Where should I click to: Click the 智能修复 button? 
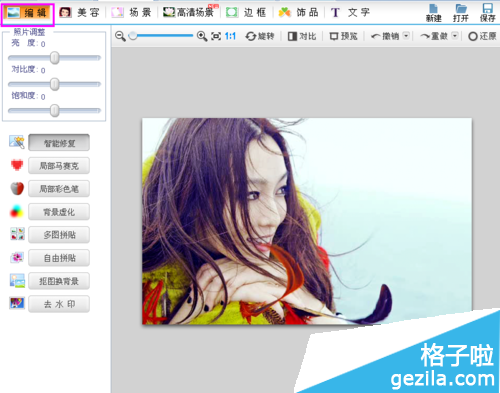[x=59, y=143]
